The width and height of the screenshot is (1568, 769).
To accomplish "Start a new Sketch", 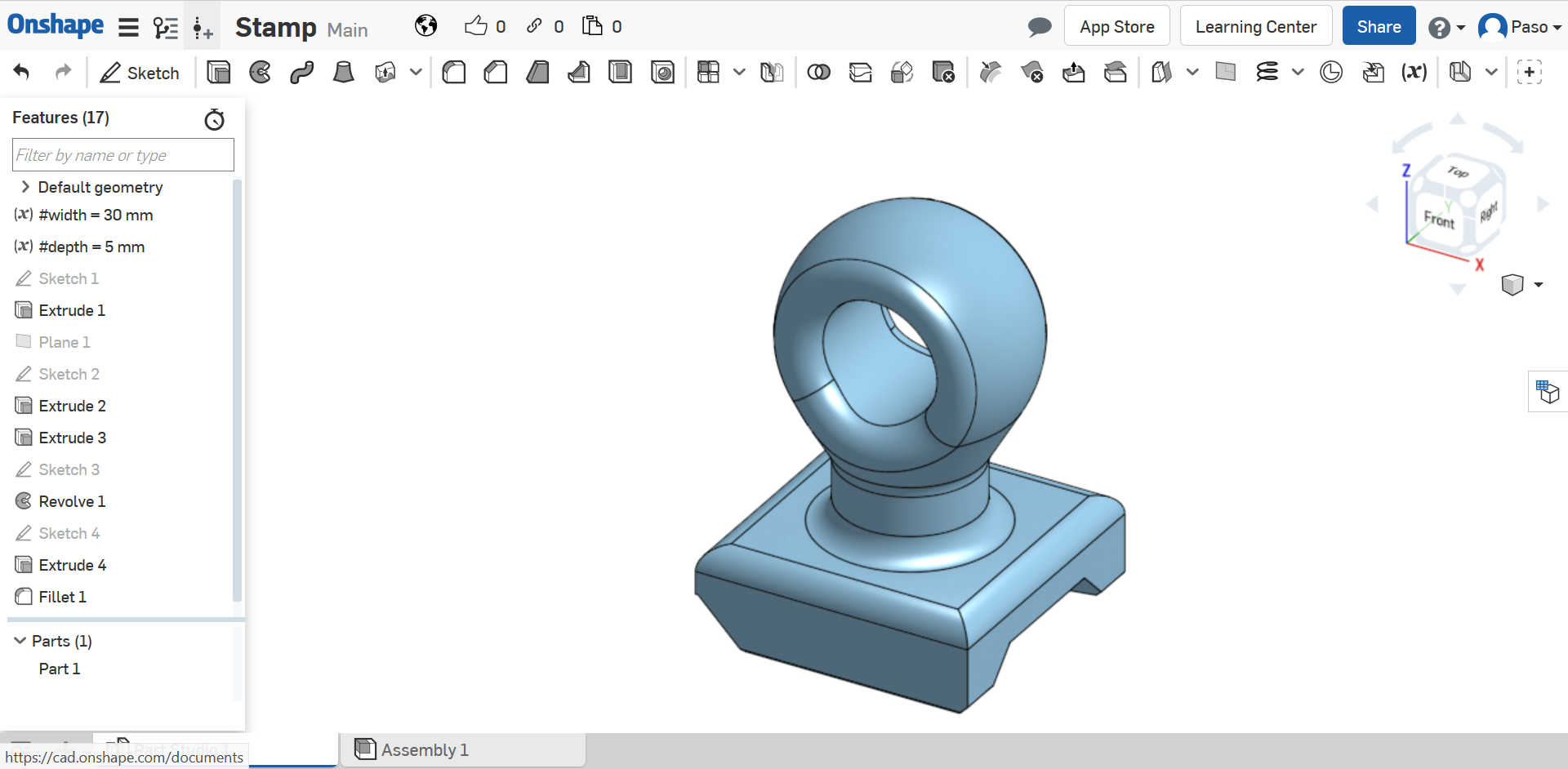I will click(x=139, y=73).
